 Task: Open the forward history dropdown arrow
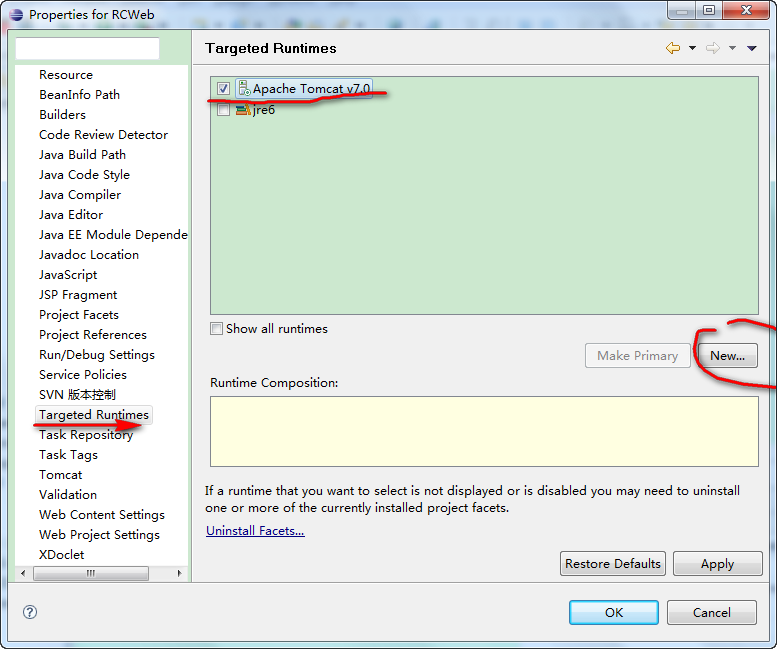tap(732, 48)
